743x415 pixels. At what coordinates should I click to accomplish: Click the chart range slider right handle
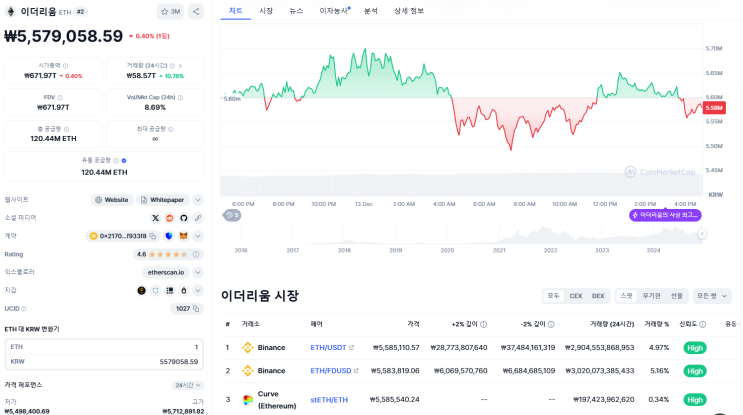tap(702, 234)
